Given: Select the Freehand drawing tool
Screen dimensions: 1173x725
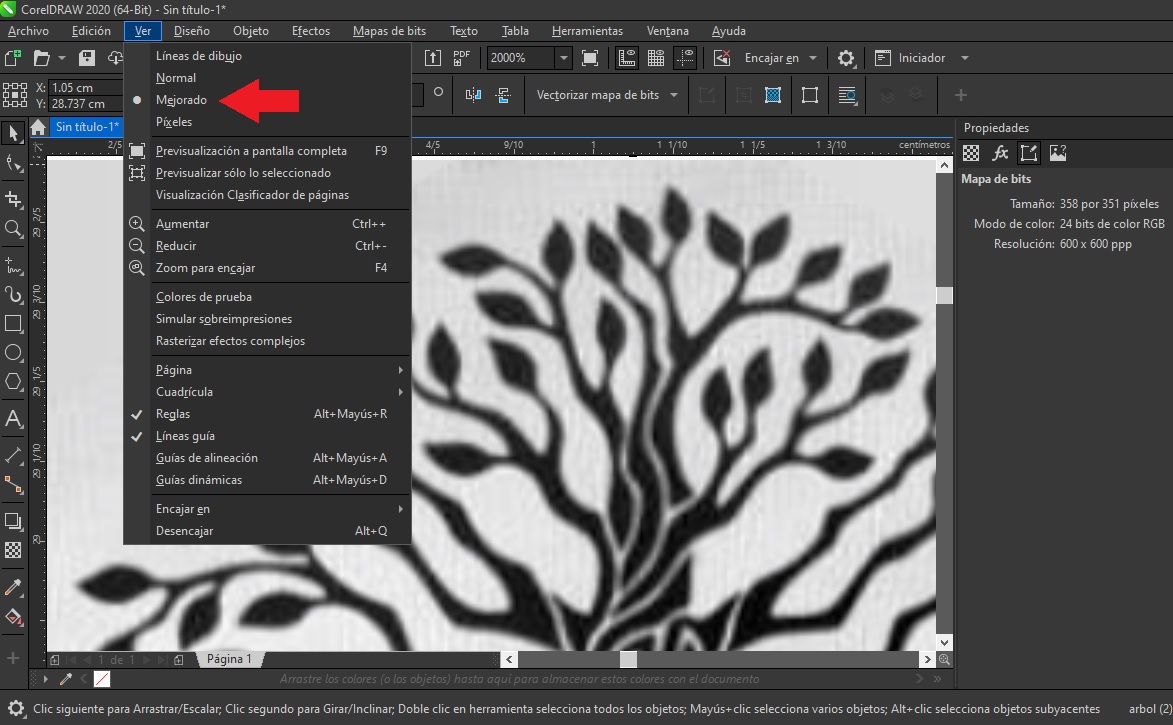Looking at the screenshot, I should [13, 265].
